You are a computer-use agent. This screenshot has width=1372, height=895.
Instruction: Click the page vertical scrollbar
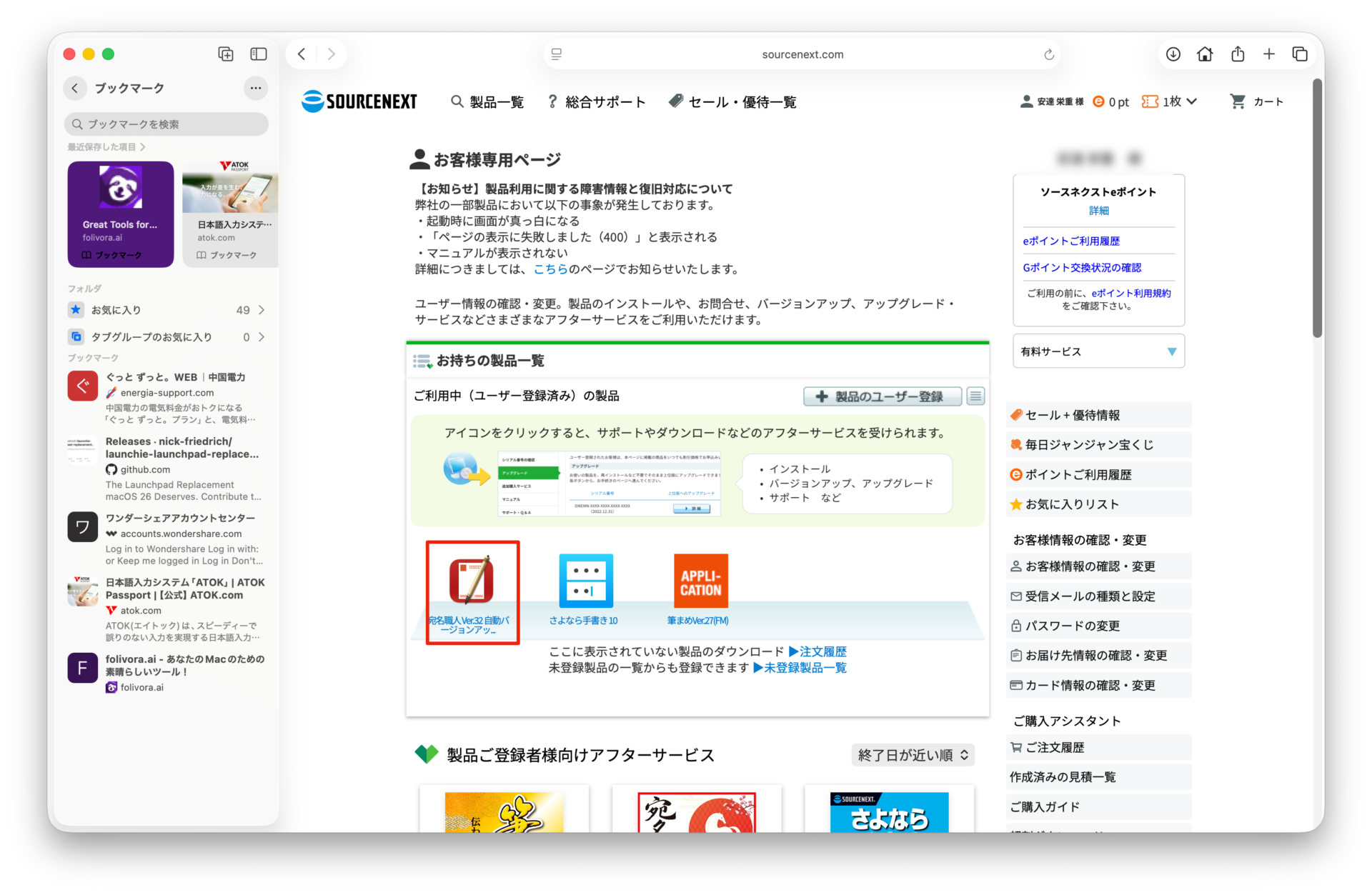(x=1317, y=207)
